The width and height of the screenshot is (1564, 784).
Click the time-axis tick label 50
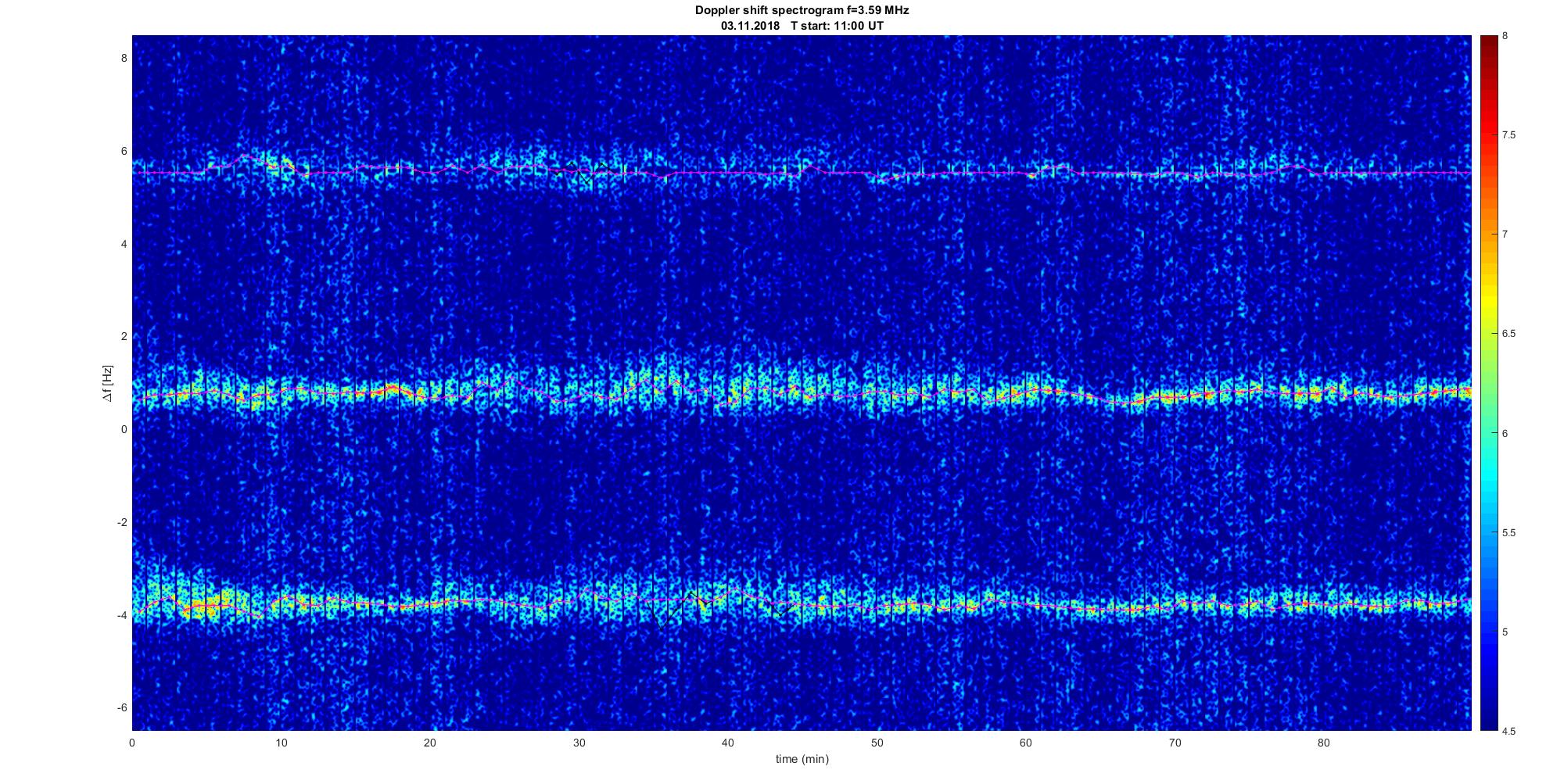point(877,743)
